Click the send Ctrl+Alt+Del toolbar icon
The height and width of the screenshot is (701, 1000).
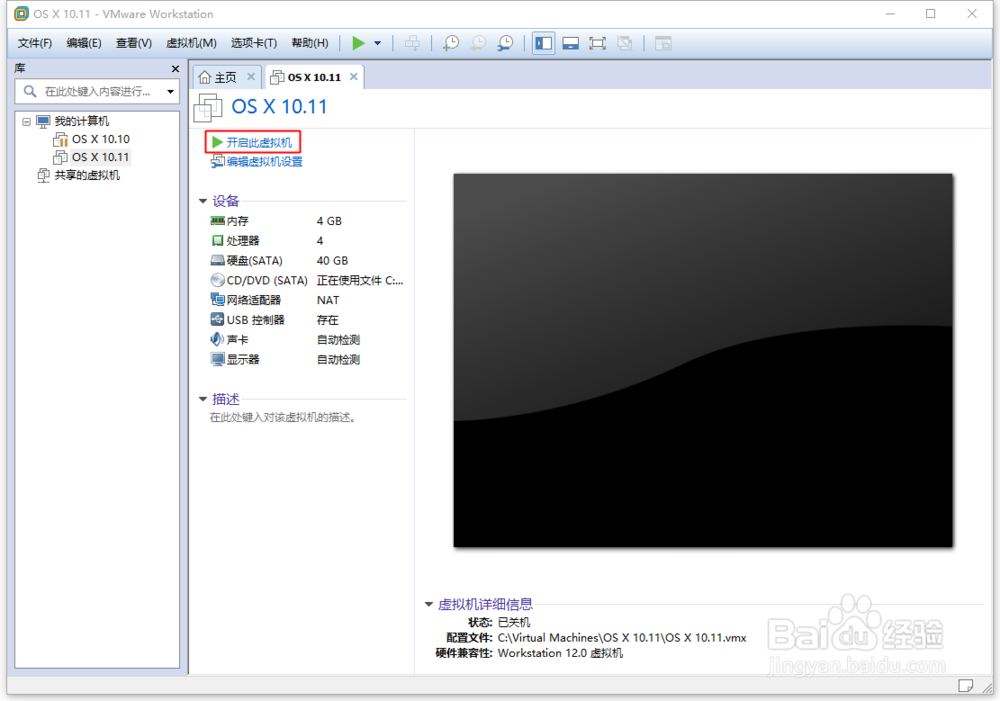pos(413,43)
